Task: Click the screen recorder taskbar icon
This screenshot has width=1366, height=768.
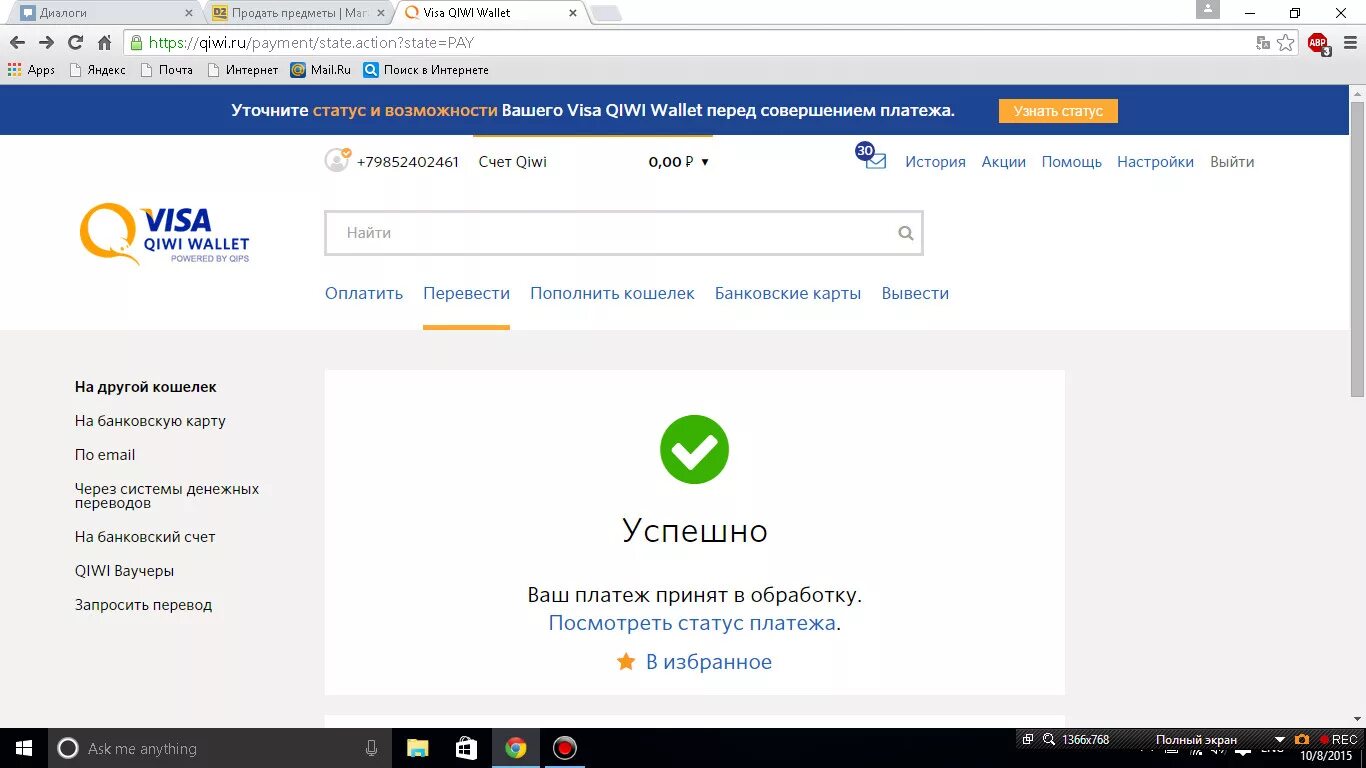Action: (x=565, y=748)
